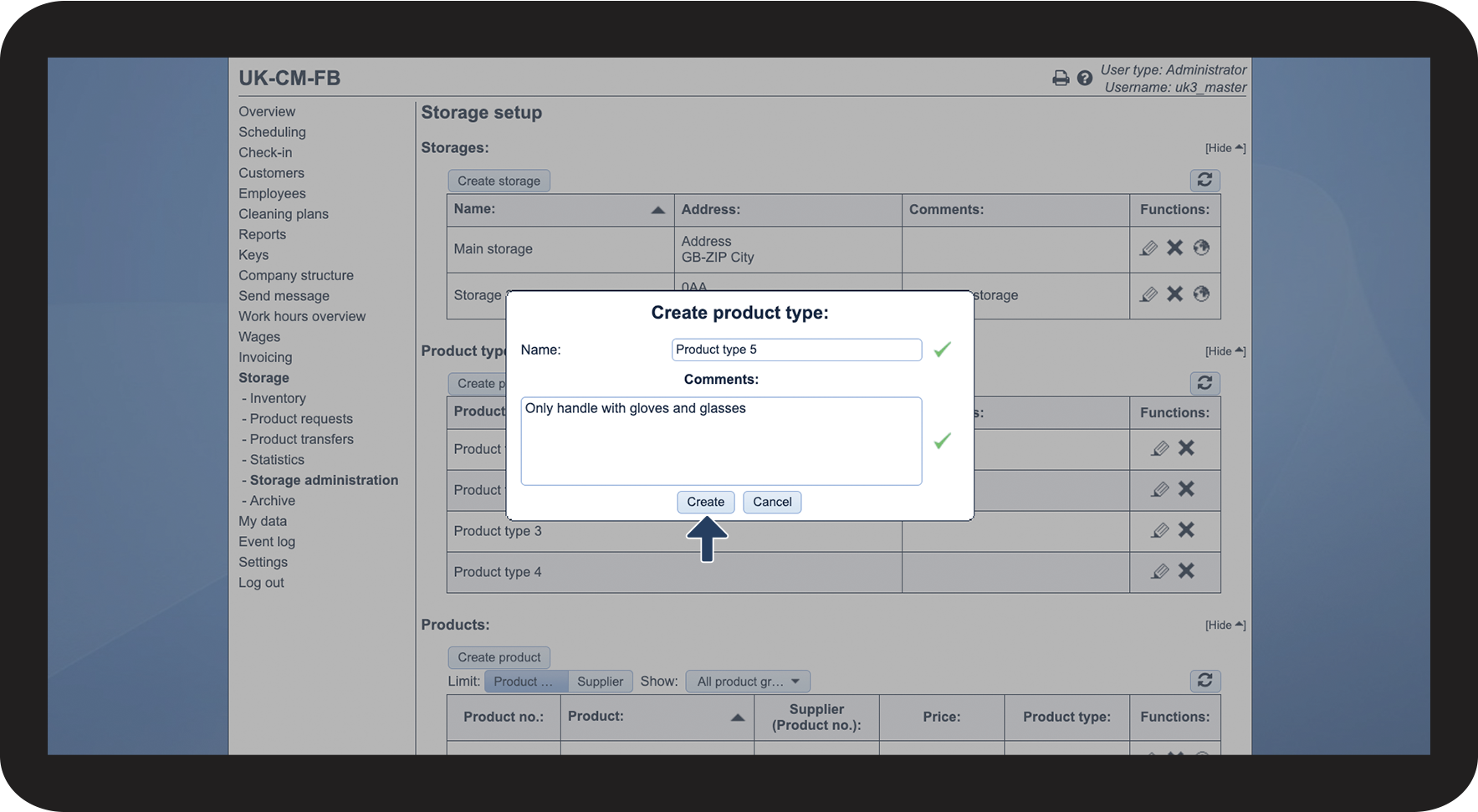Select the Supplier limit toggle
The image size is (1478, 812).
point(600,682)
